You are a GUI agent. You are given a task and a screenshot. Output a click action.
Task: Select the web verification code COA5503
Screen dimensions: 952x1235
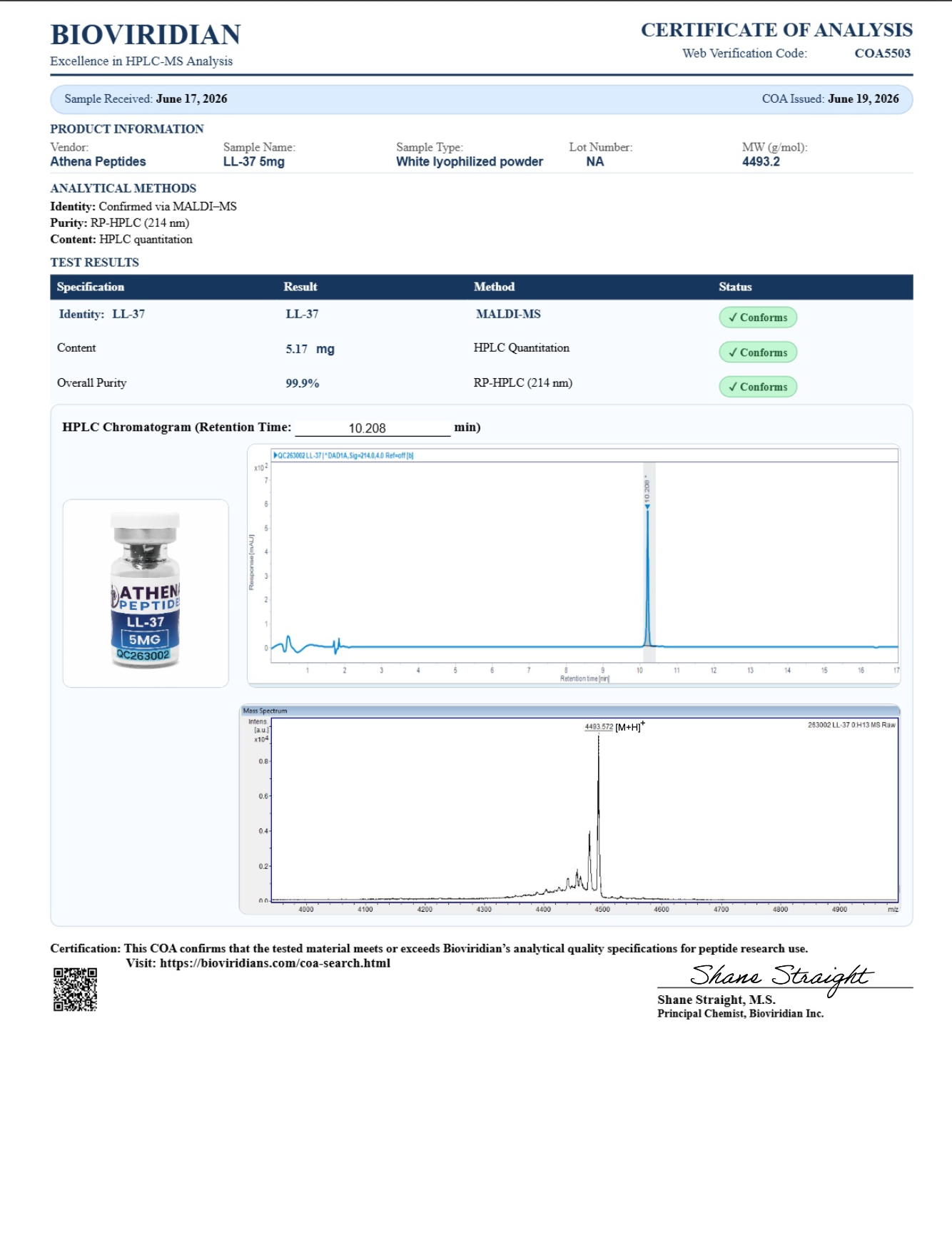coord(882,53)
